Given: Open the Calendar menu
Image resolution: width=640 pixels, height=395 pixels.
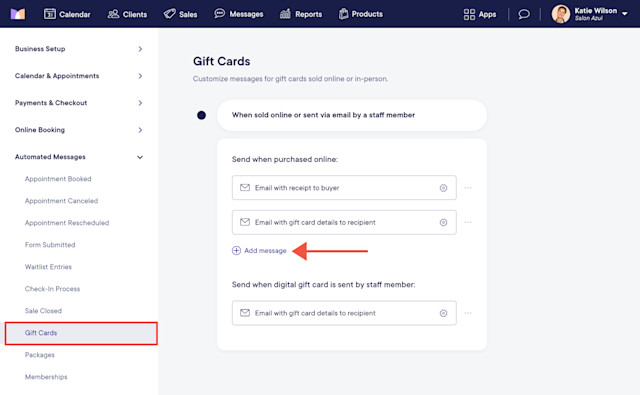Looking at the screenshot, I should (67, 14).
